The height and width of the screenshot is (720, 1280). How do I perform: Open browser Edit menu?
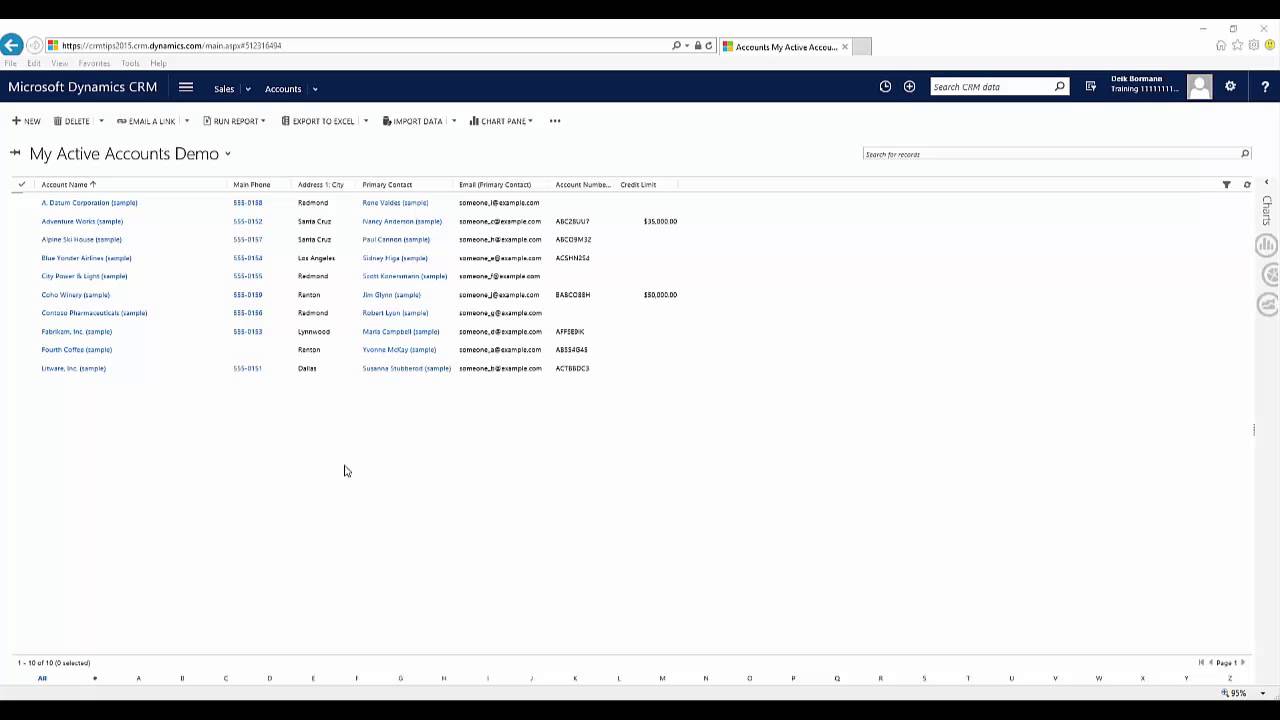[34, 63]
